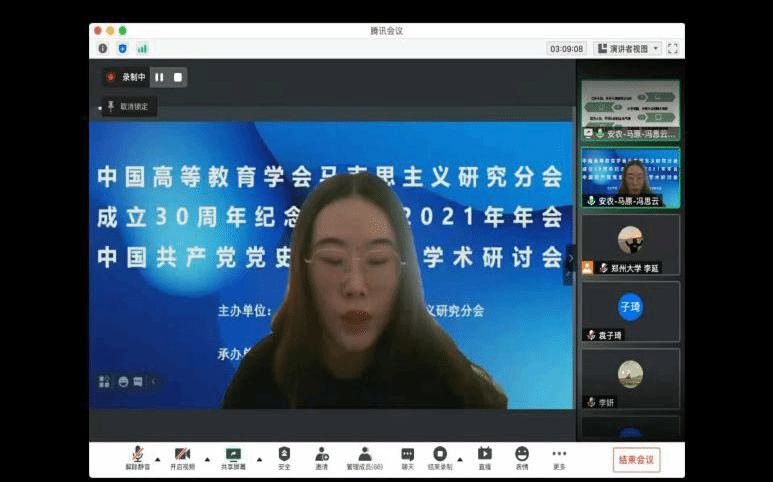Click 结束录制 to end recording
Viewport: 773px width, 482px height.
[440, 458]
